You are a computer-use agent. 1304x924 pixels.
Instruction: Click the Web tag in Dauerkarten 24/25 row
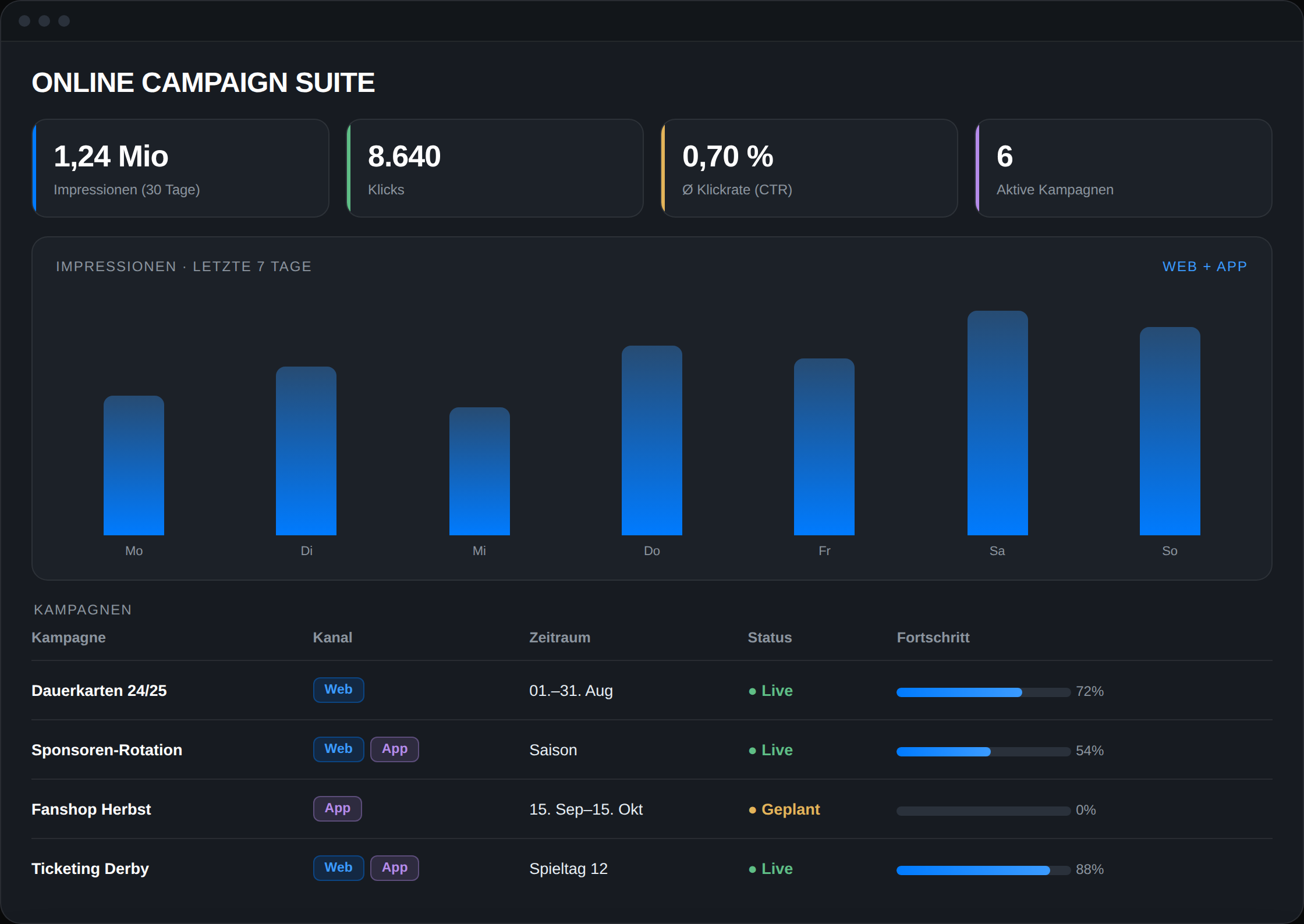click(x=338, y=690)
